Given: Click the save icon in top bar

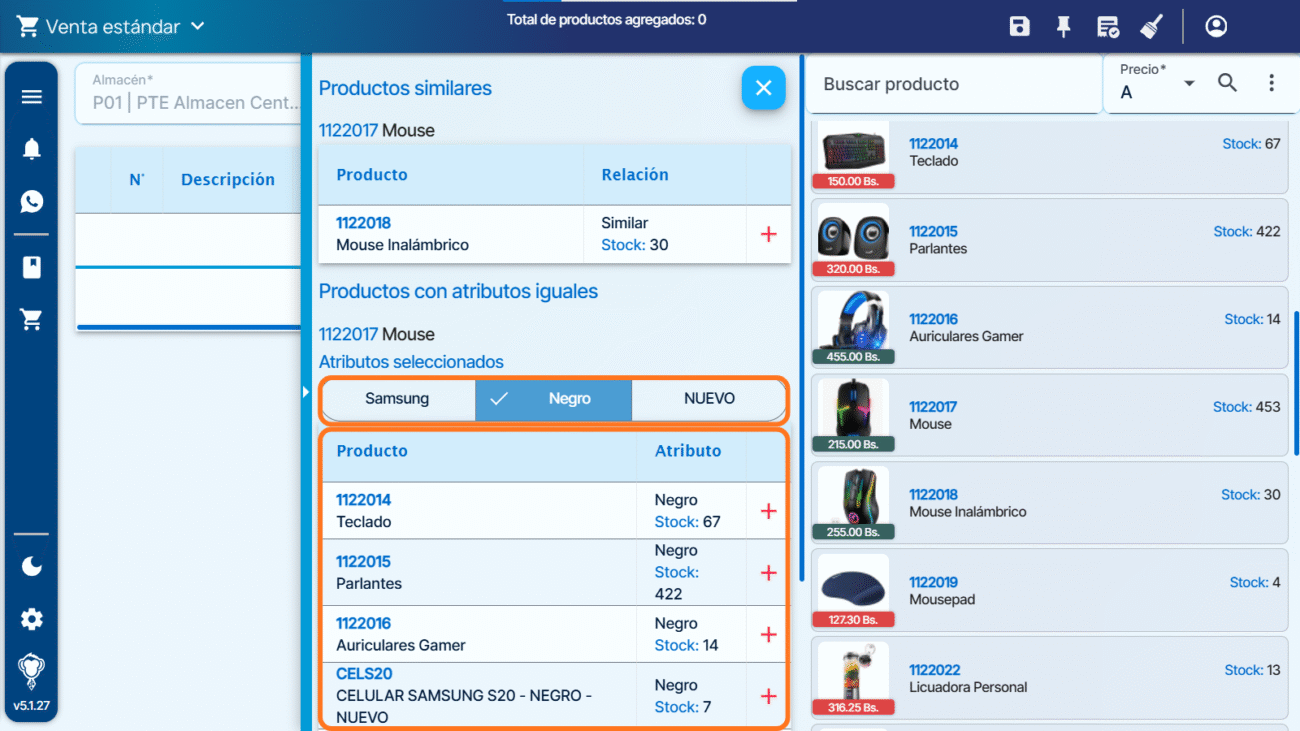Looking at the screenshot, I should pos(1019,27).
